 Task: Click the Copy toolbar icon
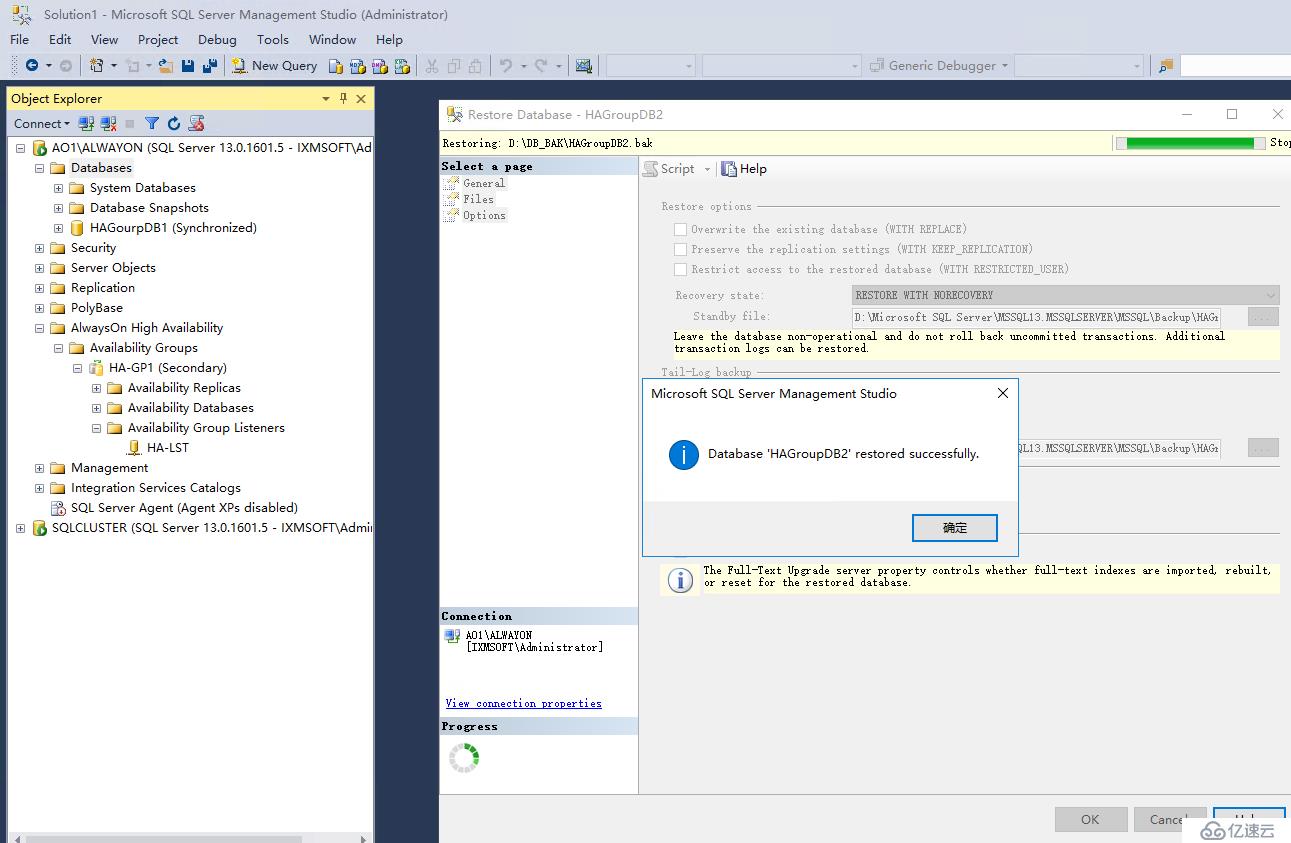point(454,66)
